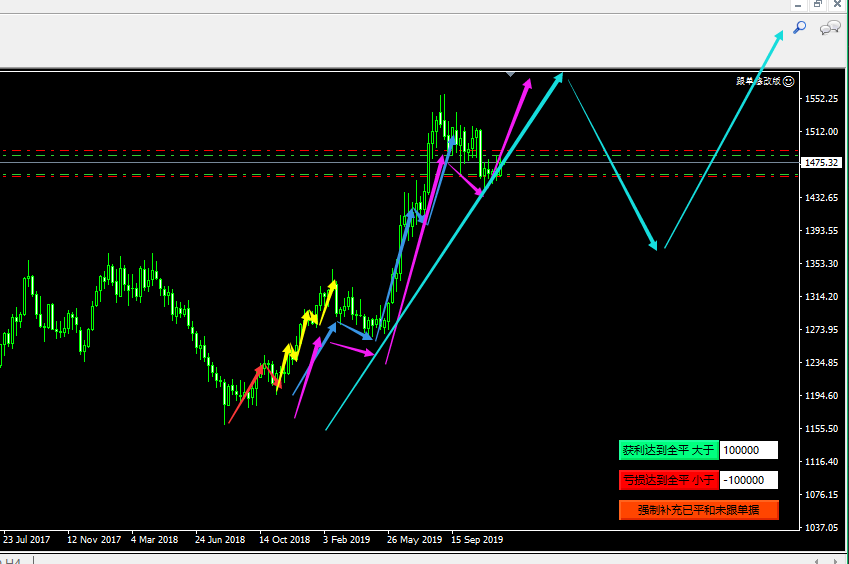Click the smiley face Expert Advisor icon

(789, 82)
